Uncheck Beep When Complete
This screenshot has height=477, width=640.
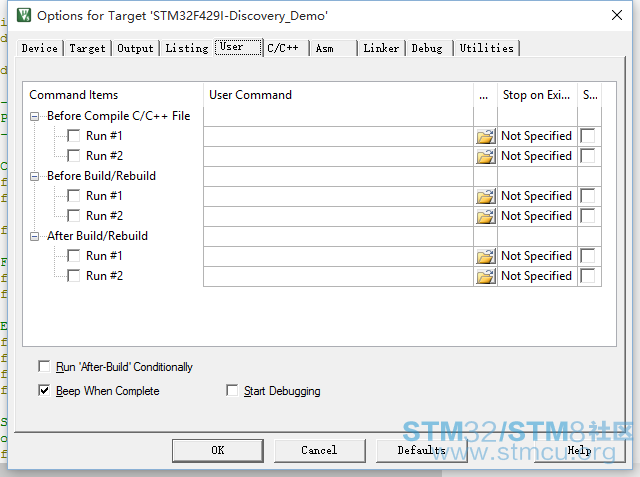point(44,390)
